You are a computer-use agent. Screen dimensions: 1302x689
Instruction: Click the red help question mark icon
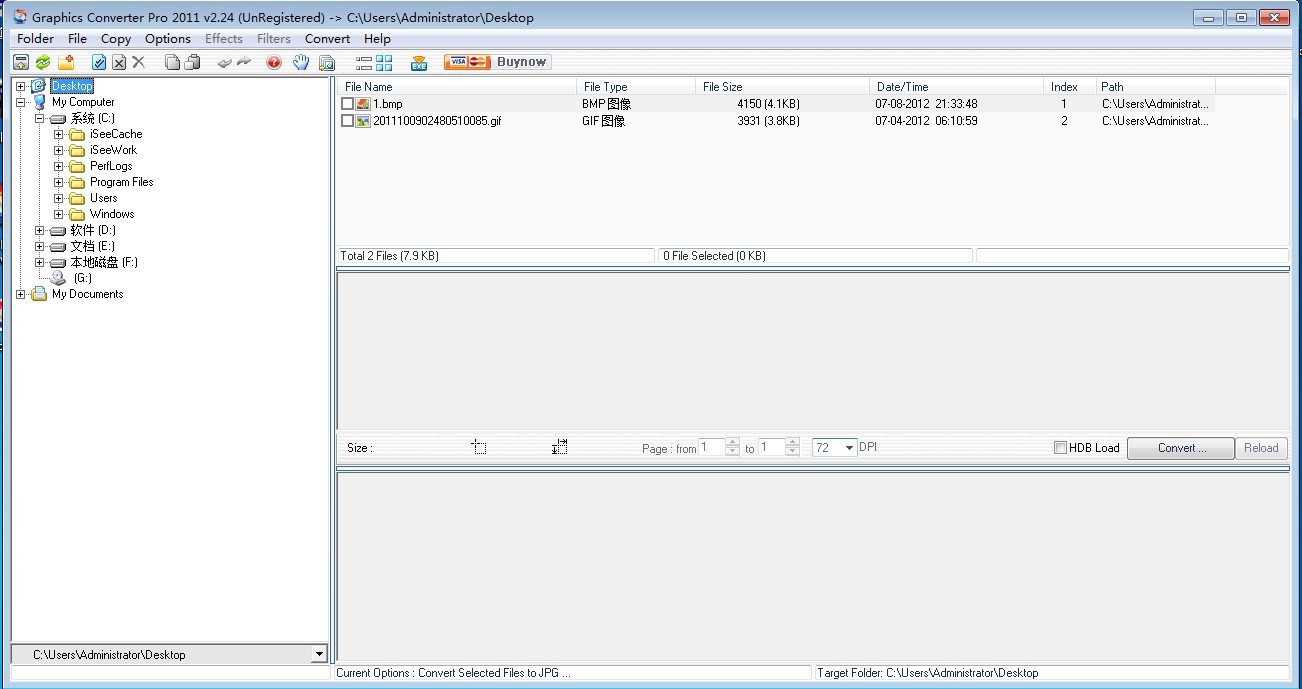pyautogui.click(x=274, y=63)
